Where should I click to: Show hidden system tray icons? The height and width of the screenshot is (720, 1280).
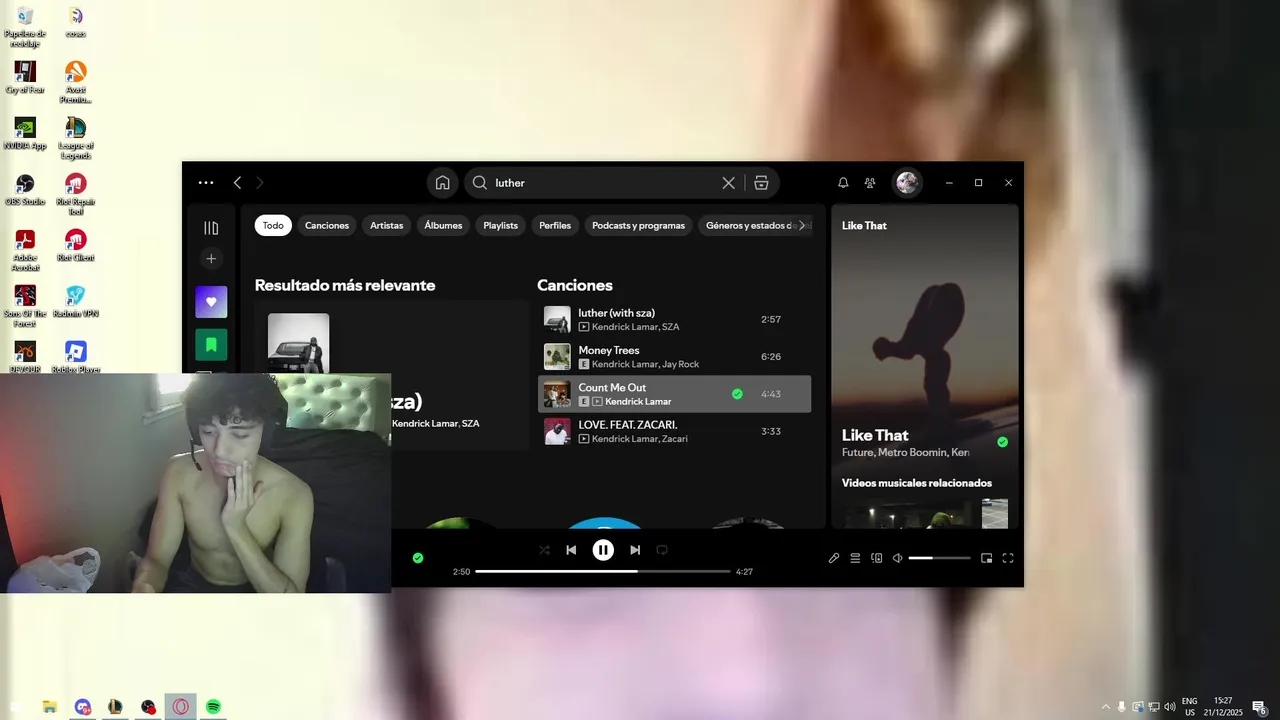pyautogui.click(x=1105, y=707)
